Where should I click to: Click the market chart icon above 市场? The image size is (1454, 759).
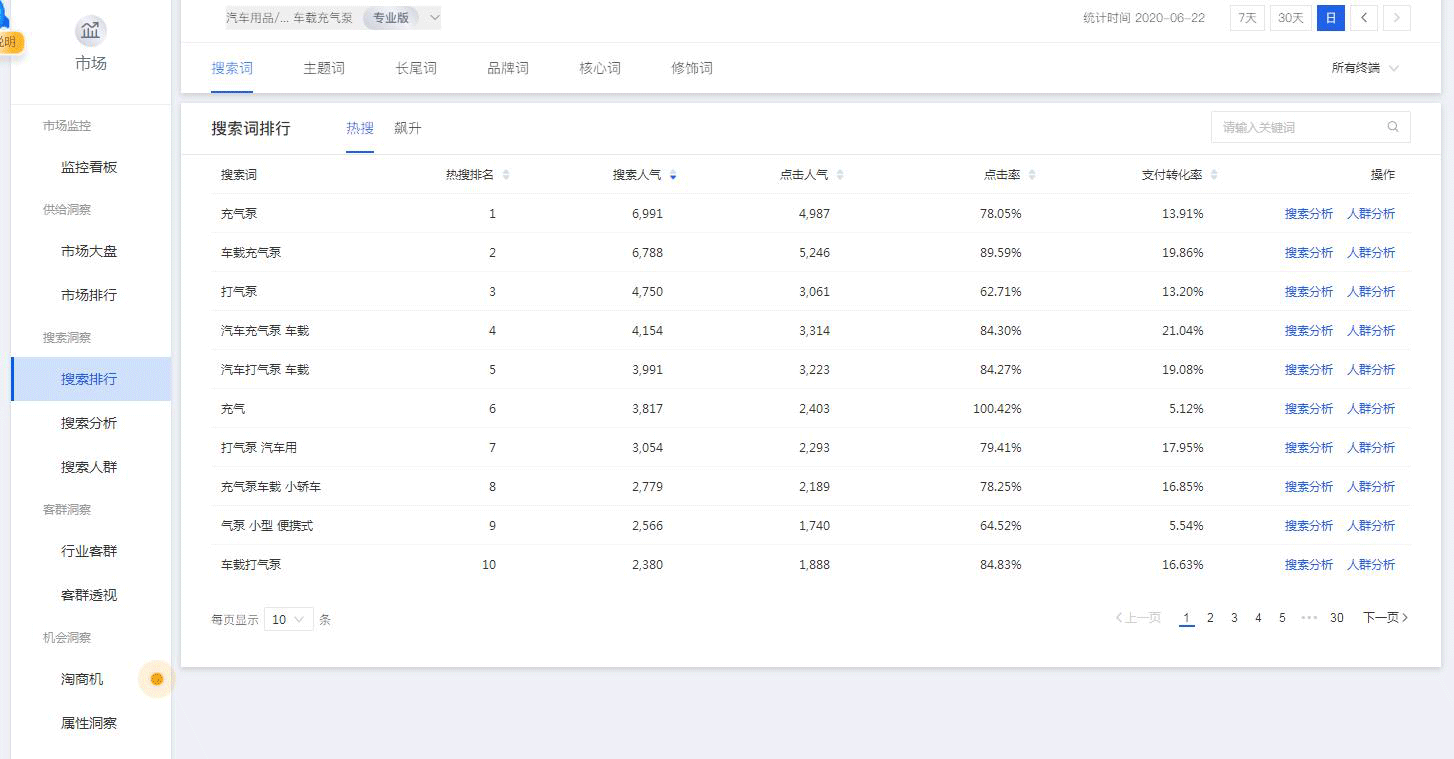(x=90, y=31)
